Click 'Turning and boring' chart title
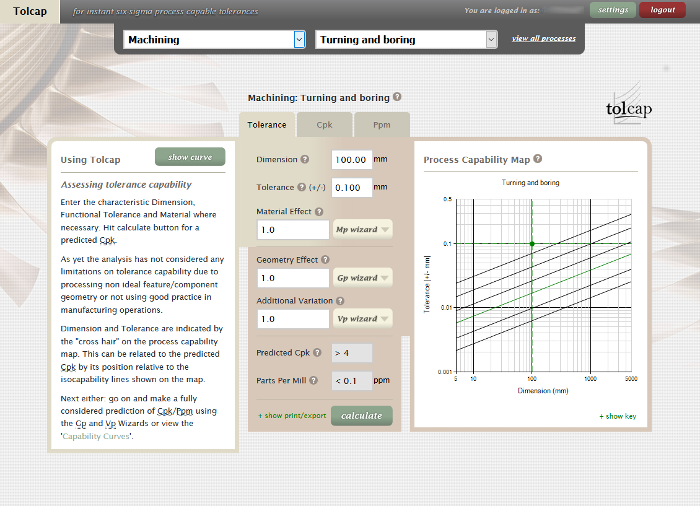The image size is (700, 506). click(530, 182)
